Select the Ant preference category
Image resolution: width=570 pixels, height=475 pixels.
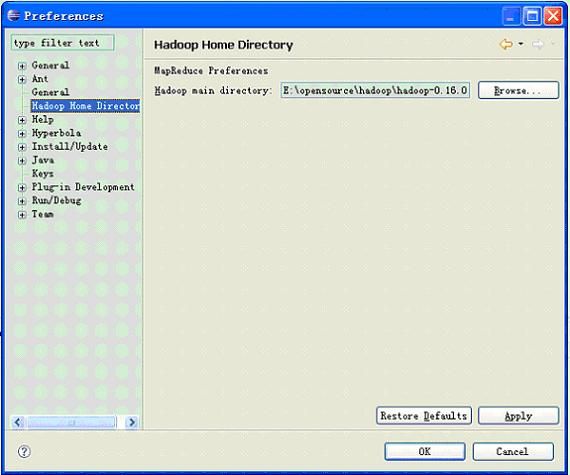40,79
